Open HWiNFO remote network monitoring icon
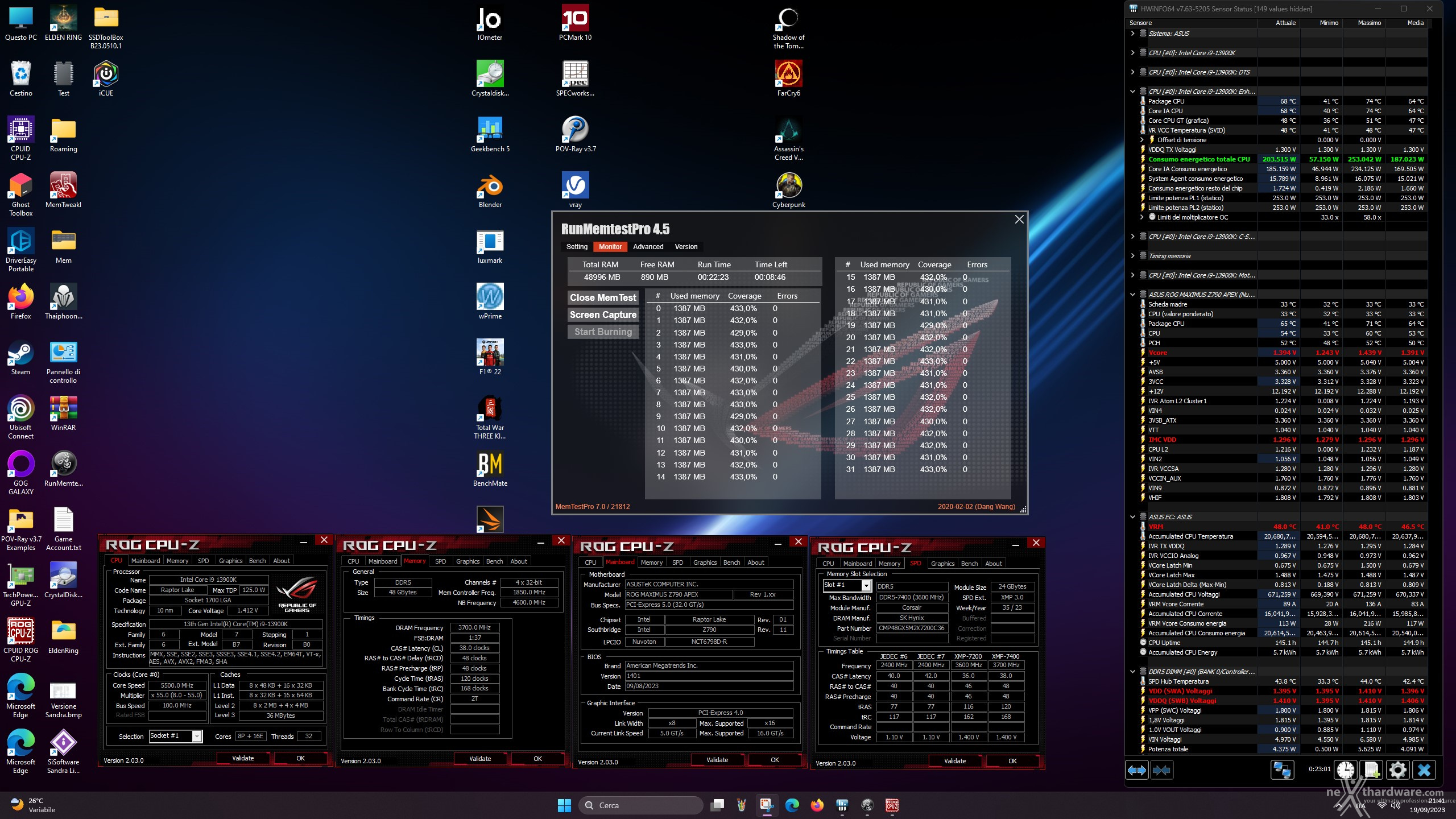The height and width of the screenshot is (819, 1456). (1282, 770)
